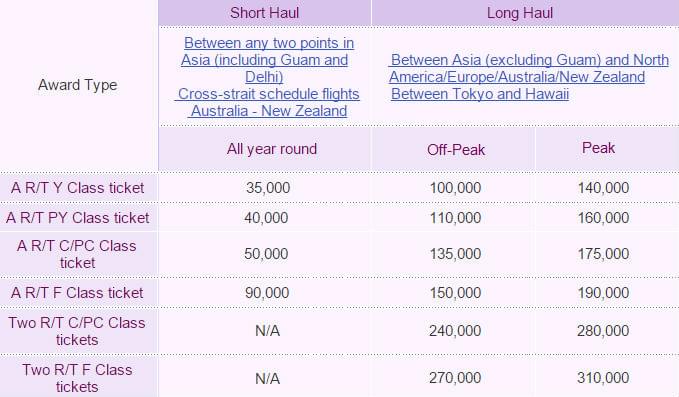679x397 pixels.
Task: Select 'Two R/T F Class tickets' row label
Action: tap(78, 378)
